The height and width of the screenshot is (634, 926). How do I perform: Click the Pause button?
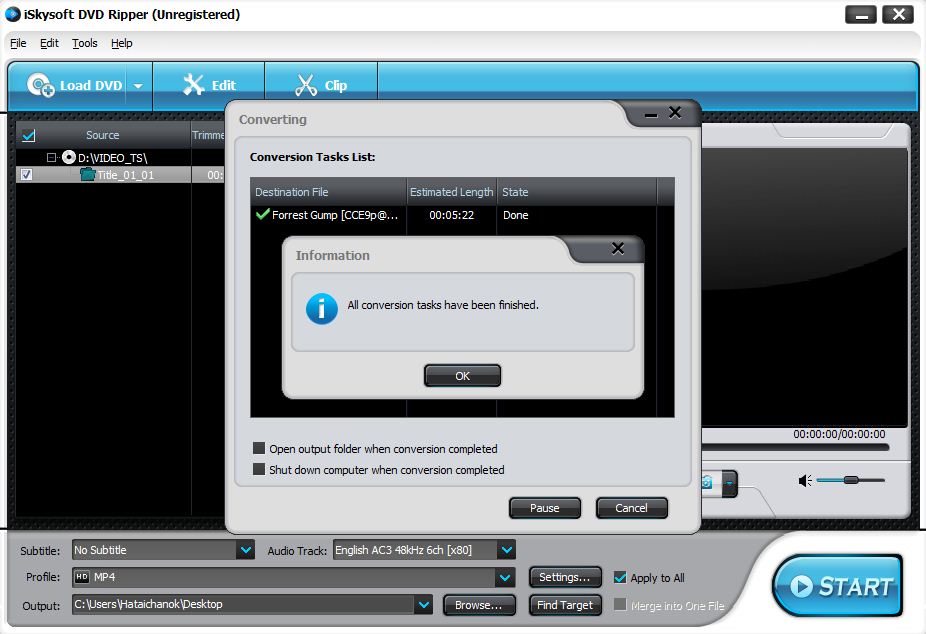coord(544,508)
